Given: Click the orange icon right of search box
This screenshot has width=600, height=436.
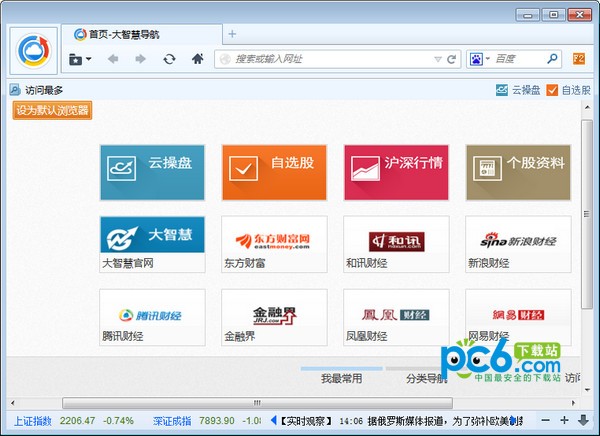Looking at the screenshot, I should [x=578, y=59].
